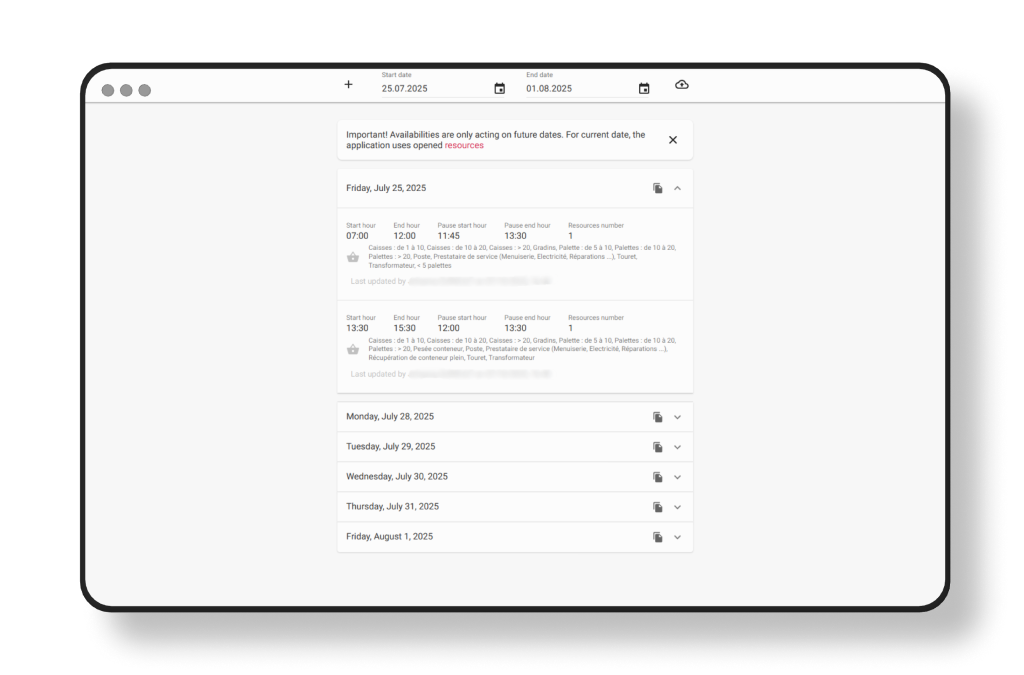Copy the Monday, July 28 availabilities

[658, 417]
